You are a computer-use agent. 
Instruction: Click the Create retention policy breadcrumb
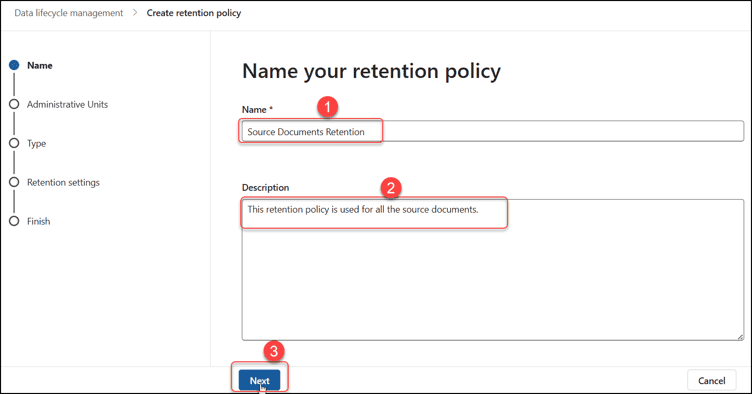click(194, 13)
